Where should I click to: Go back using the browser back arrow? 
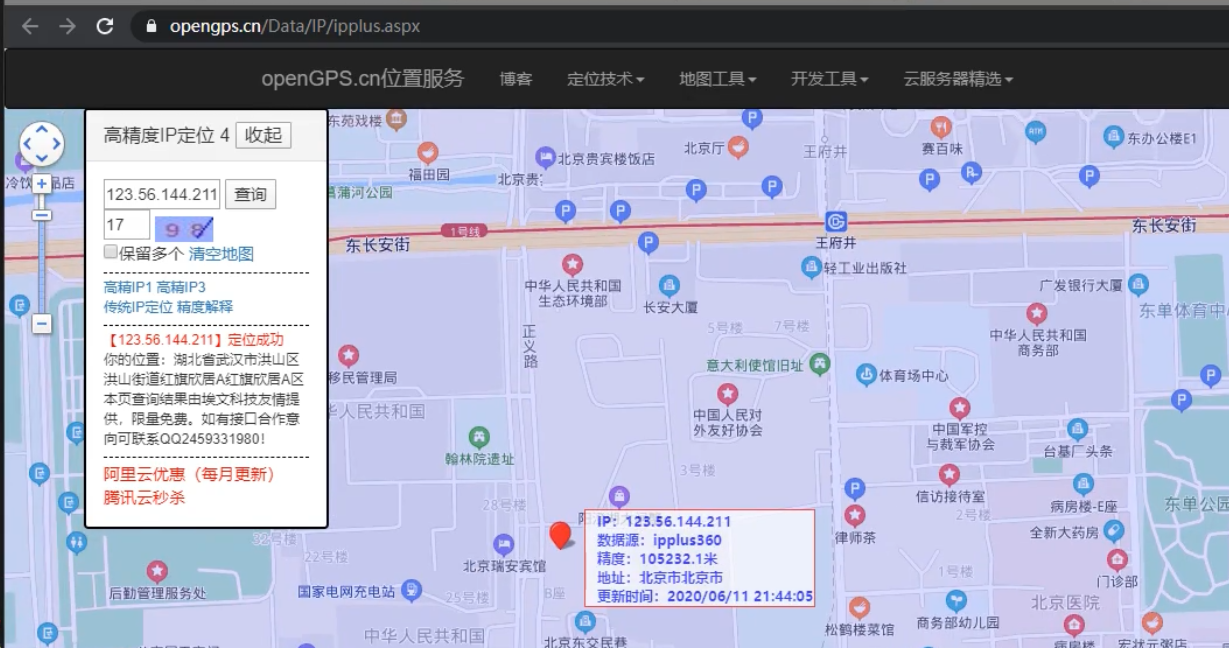click(x=30, y=26)
